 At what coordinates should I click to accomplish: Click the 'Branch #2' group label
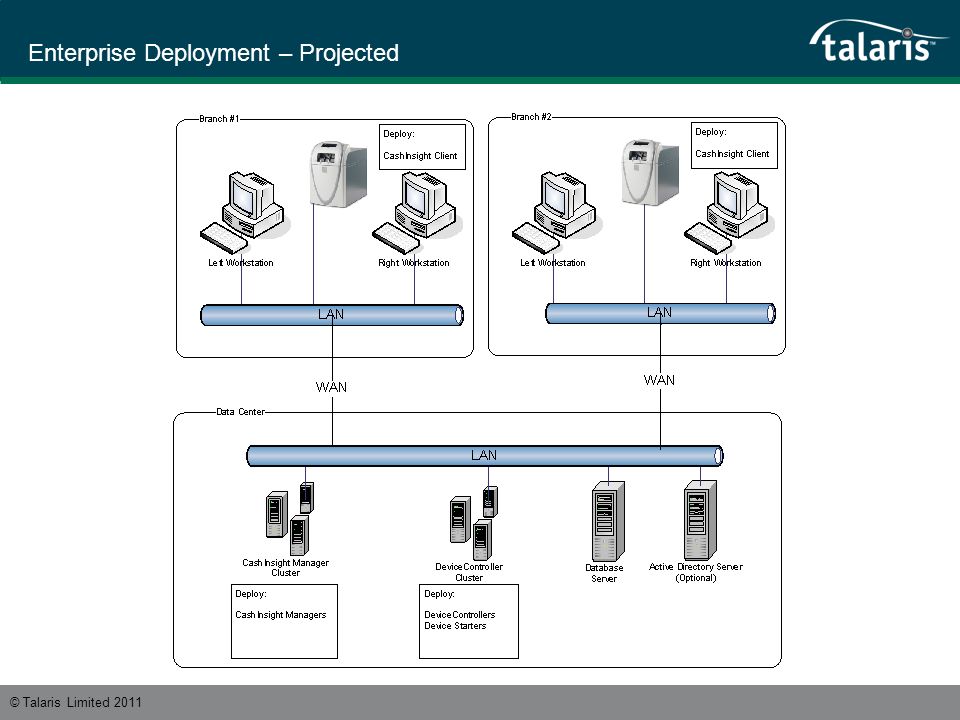531,117
